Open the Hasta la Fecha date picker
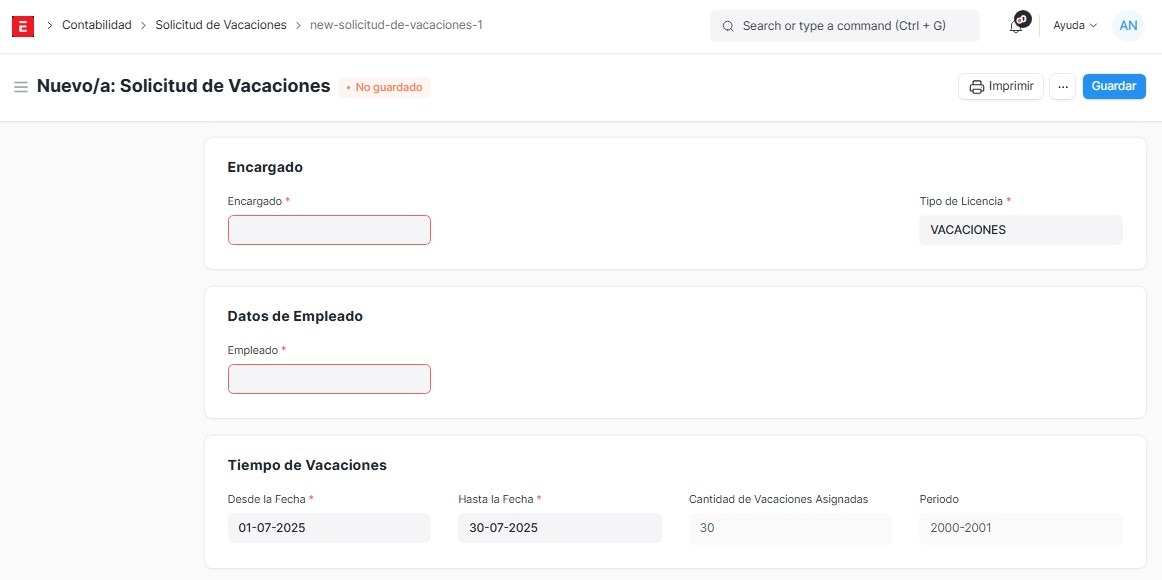The image size is (1162, 580). (x=559, y=528)
